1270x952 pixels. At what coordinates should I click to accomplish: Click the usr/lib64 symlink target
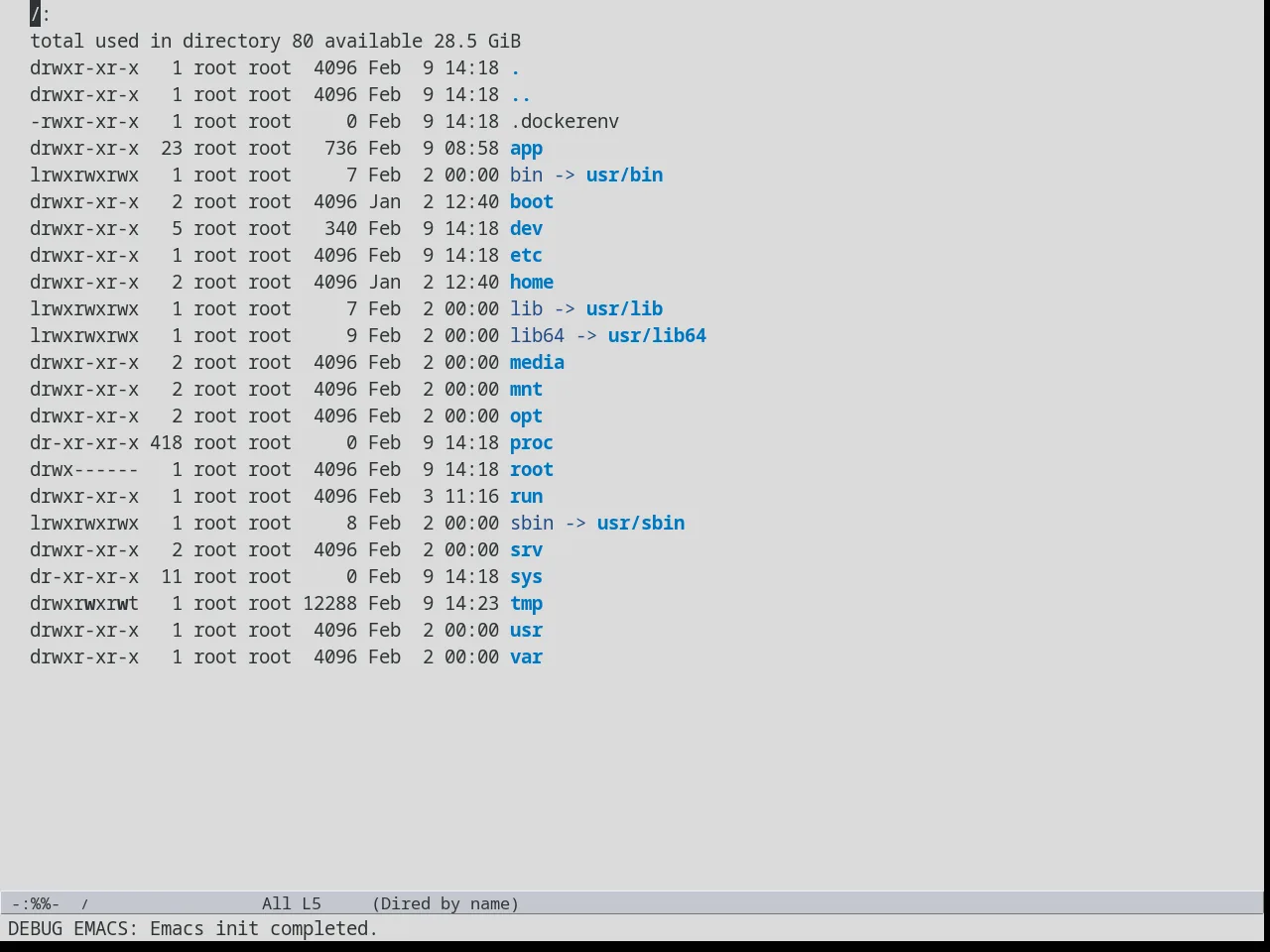(657, 335)
